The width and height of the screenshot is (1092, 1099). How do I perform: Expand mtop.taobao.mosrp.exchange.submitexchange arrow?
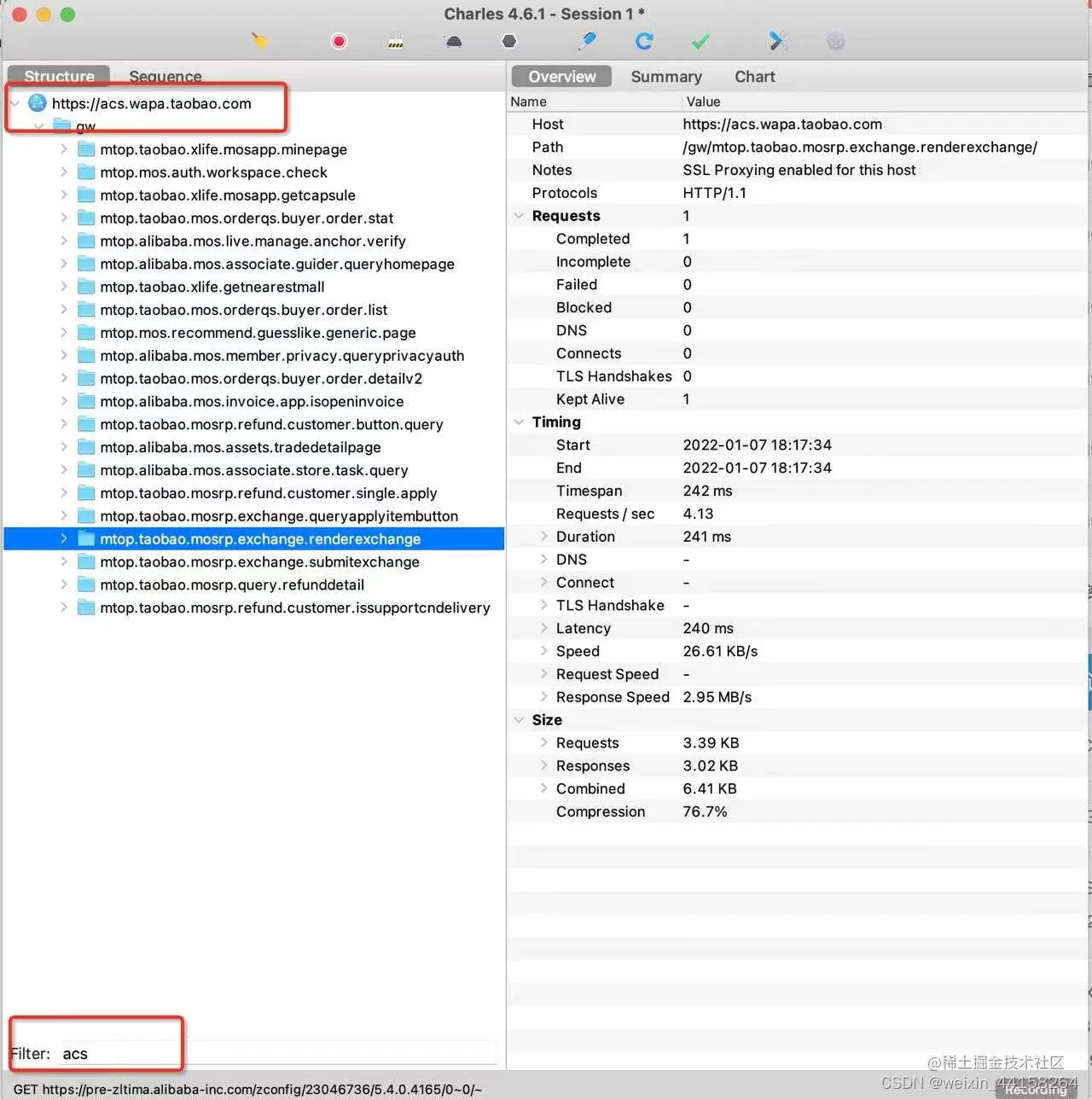[64, 561]
